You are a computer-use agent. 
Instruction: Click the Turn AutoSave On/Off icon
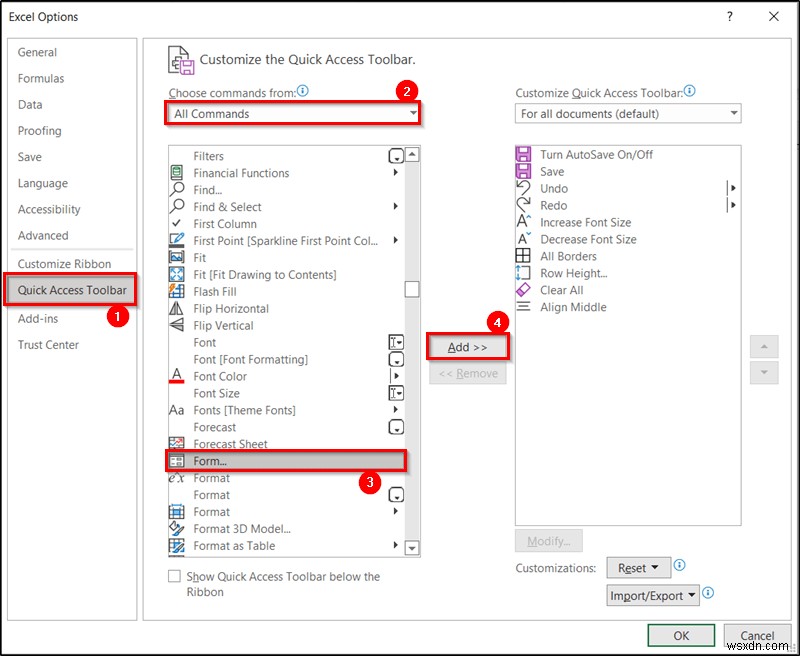523,155
